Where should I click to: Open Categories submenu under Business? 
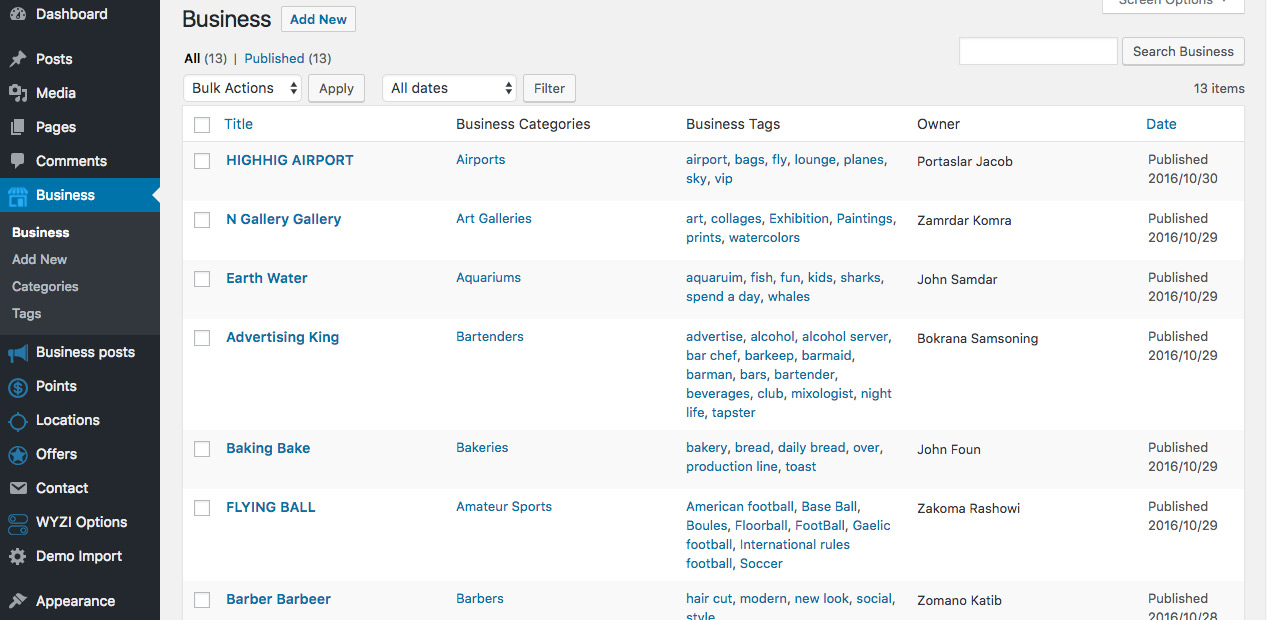pos(45,286)
